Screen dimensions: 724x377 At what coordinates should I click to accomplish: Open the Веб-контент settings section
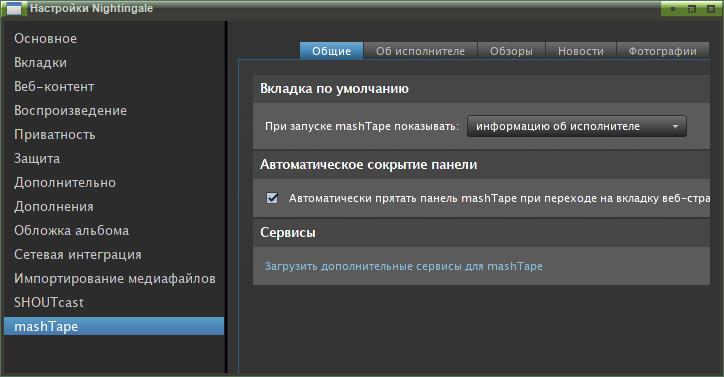tap(114, 86)
